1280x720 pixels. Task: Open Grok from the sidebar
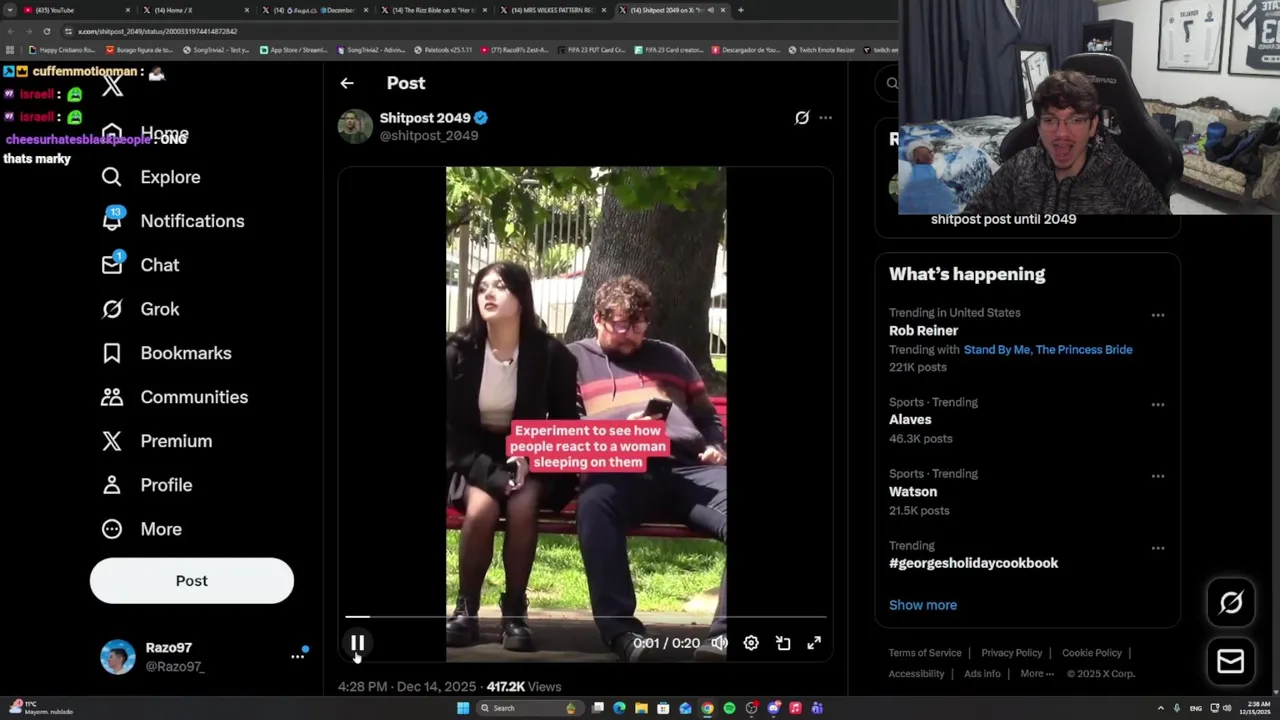pyautogui.click(x=141, y=309)
